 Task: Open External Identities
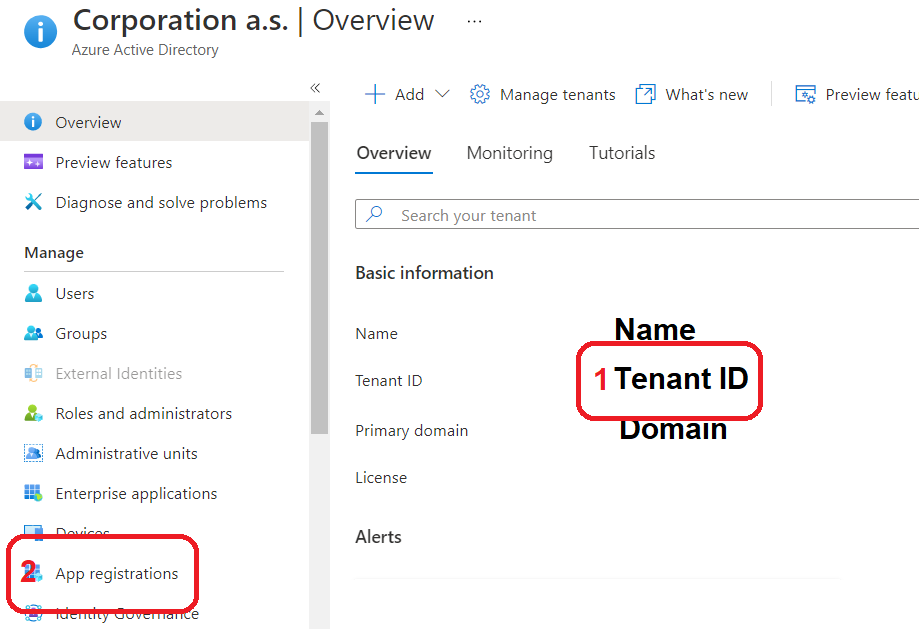pos(118,373)
